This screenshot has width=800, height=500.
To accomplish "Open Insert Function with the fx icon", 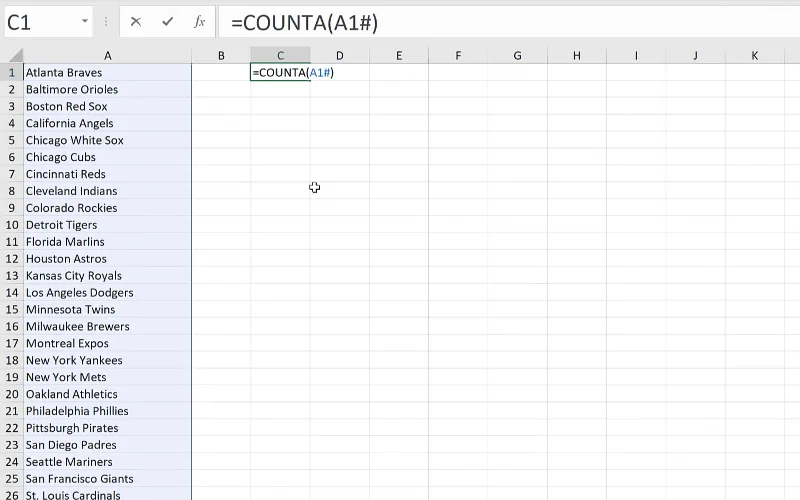I will click(x=199, y=22).
